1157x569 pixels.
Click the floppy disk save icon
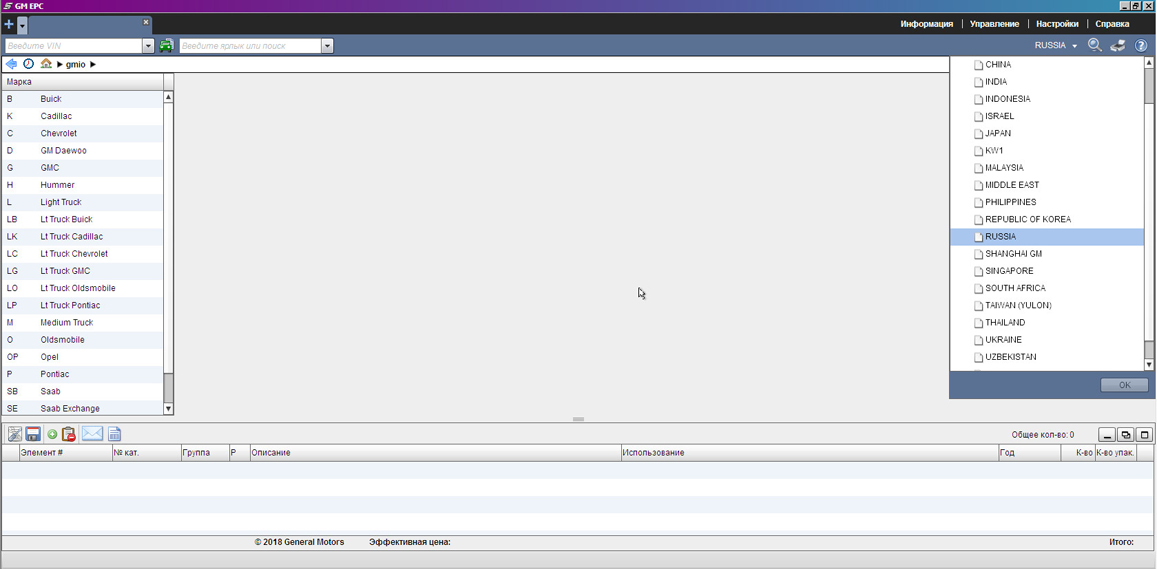[33, 434]
